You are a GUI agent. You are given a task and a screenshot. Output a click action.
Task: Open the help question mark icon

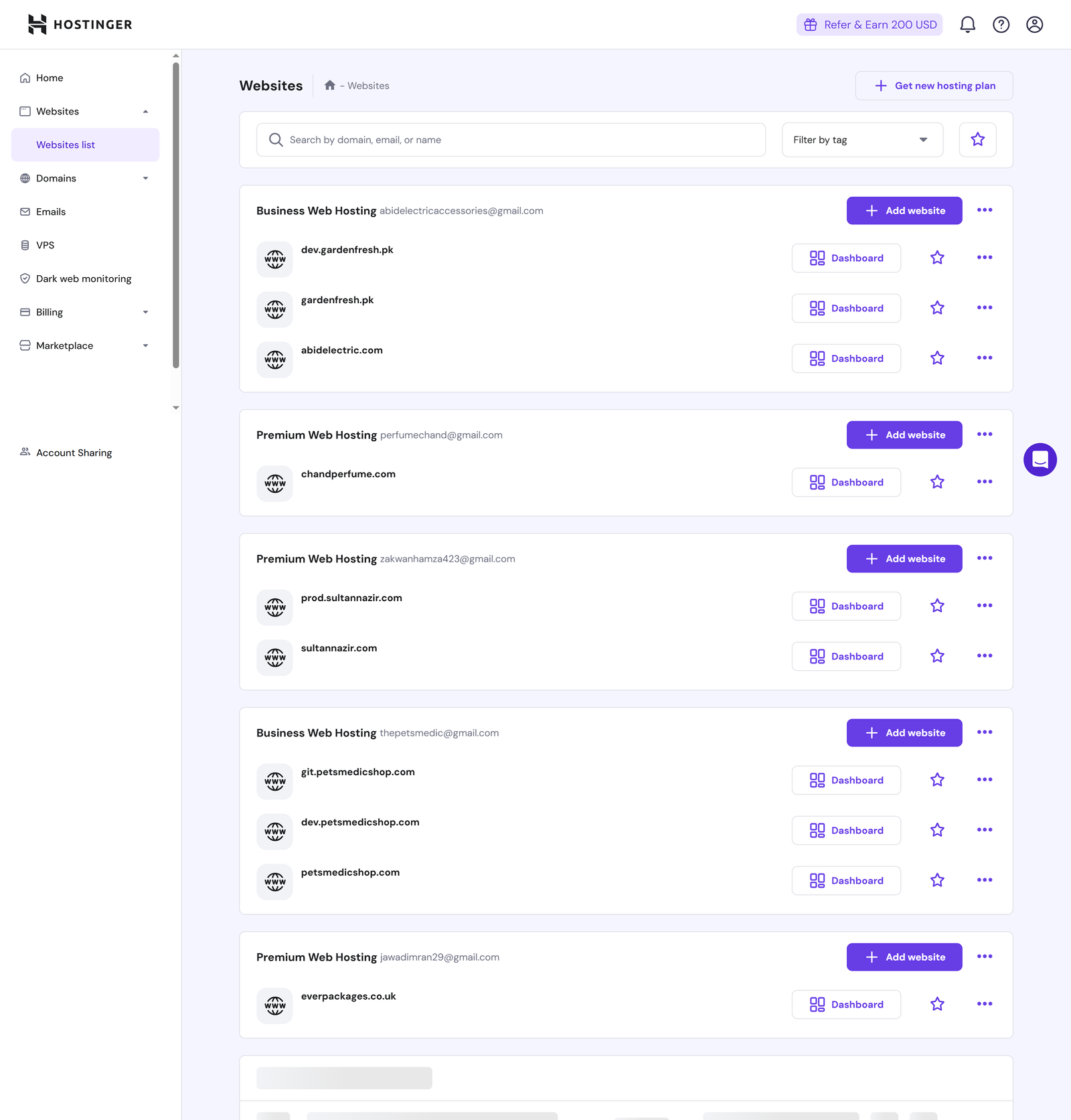click(x=1001, y=25)
